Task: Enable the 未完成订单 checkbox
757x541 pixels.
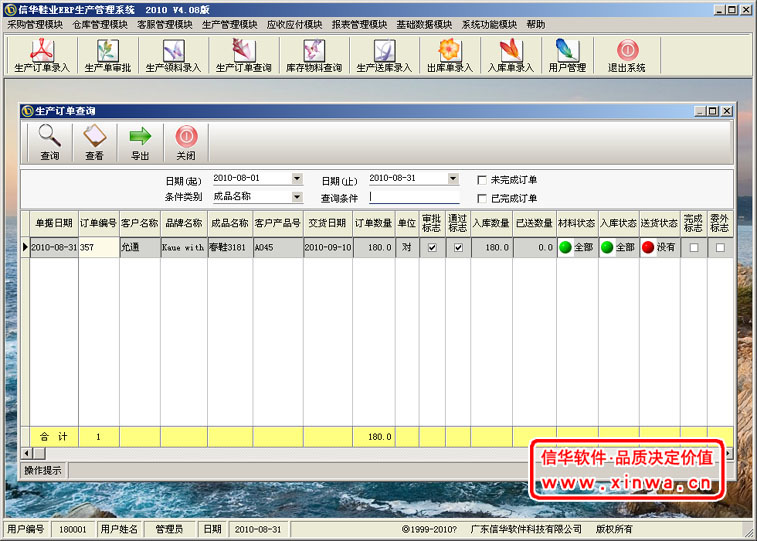Action: click(481, 180)
